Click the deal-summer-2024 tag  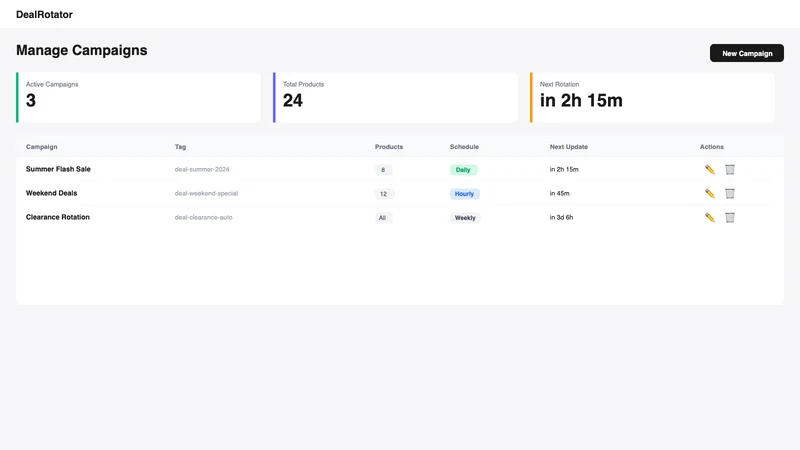202,169
